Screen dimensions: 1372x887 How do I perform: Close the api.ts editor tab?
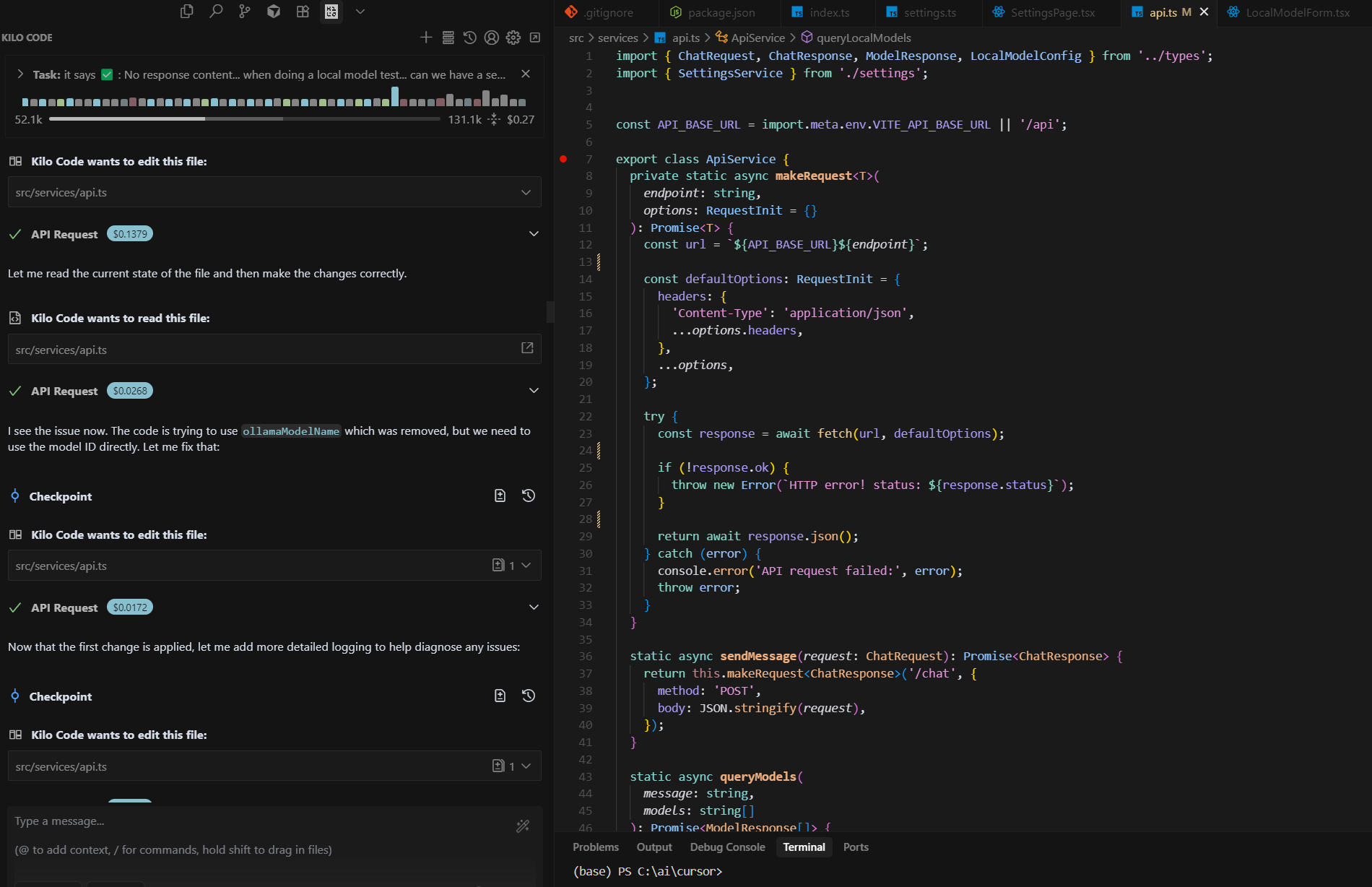1204,12
